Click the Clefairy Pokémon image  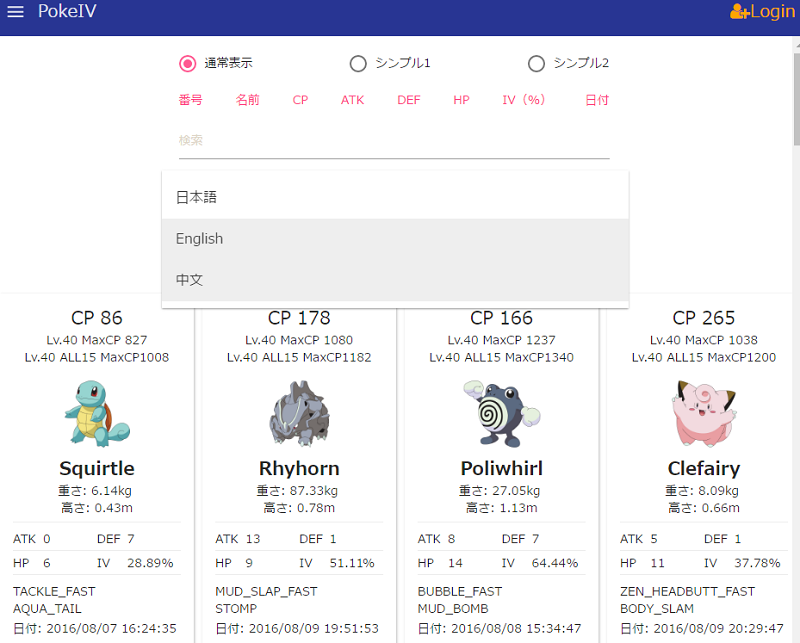point(702,413)
